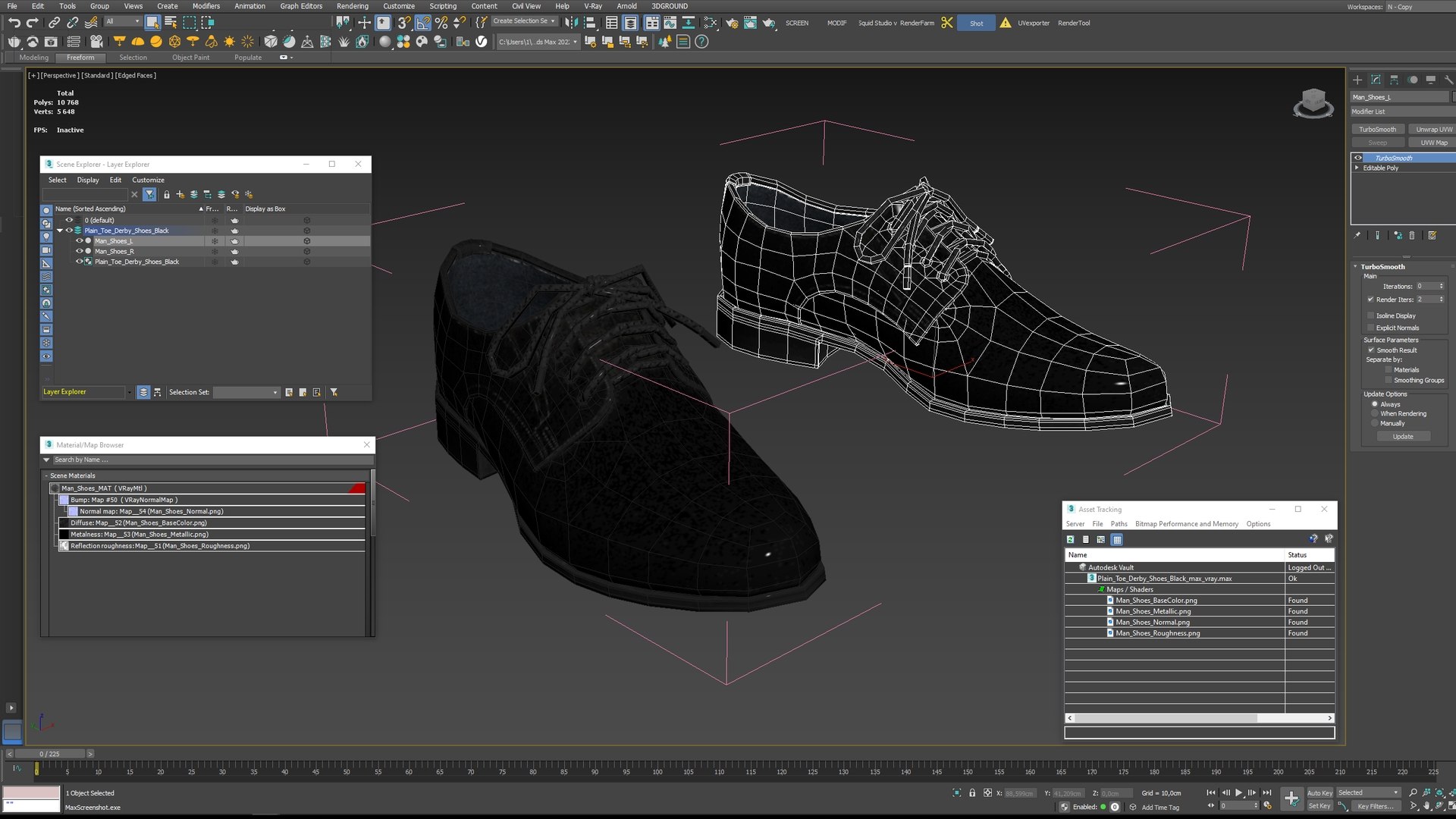Open the Graph Editors menu
1456x819 pixels.
point(301,6)
